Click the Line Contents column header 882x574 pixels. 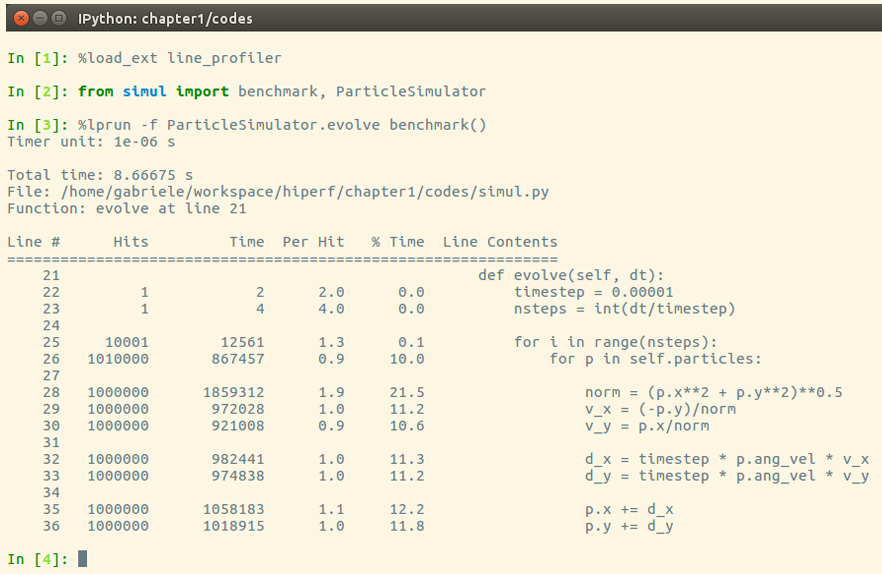[x=500, y=242]
